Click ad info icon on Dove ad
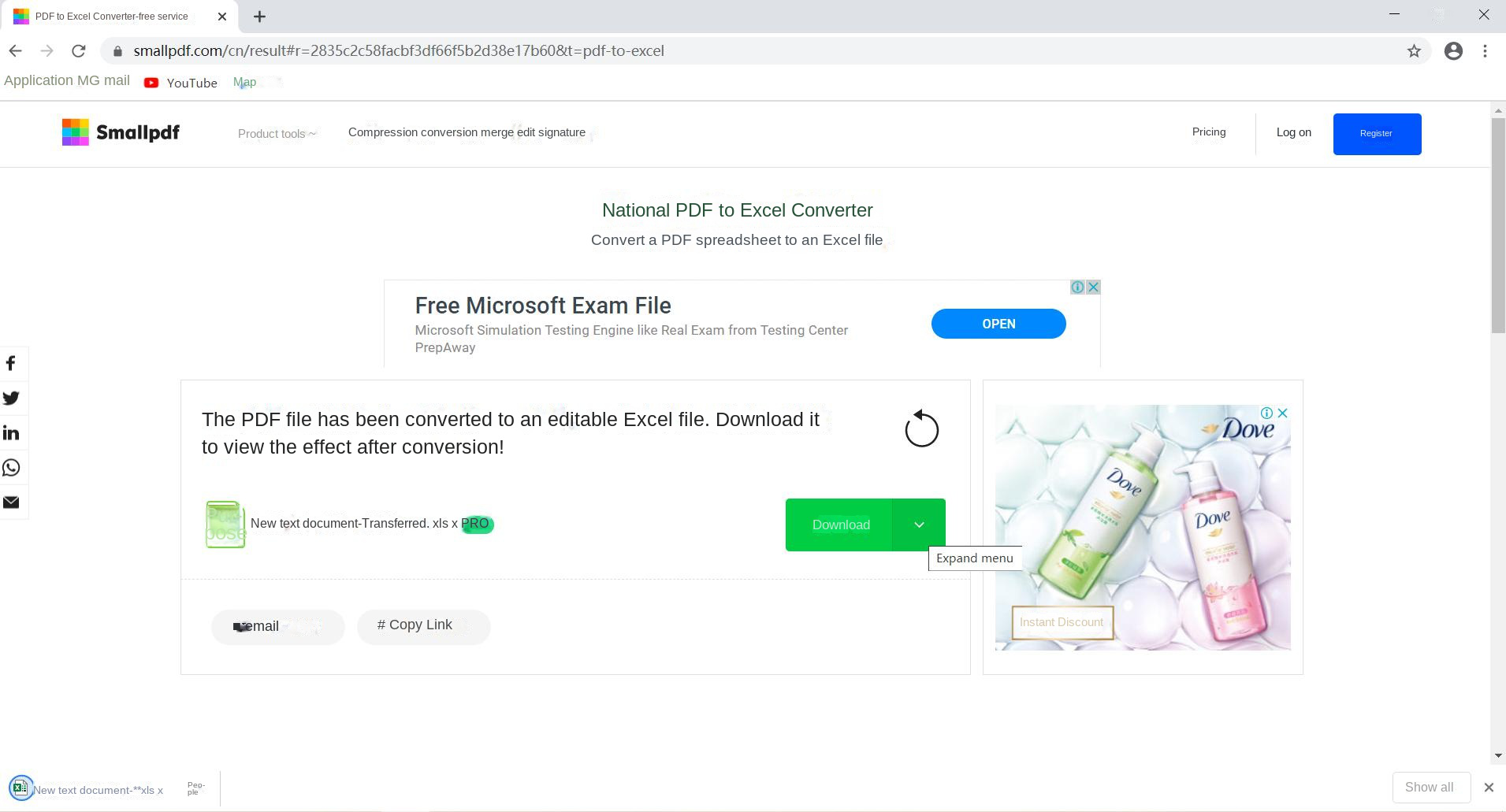The width and height of the screenshot is (1506, 812). pos(1266,413)
